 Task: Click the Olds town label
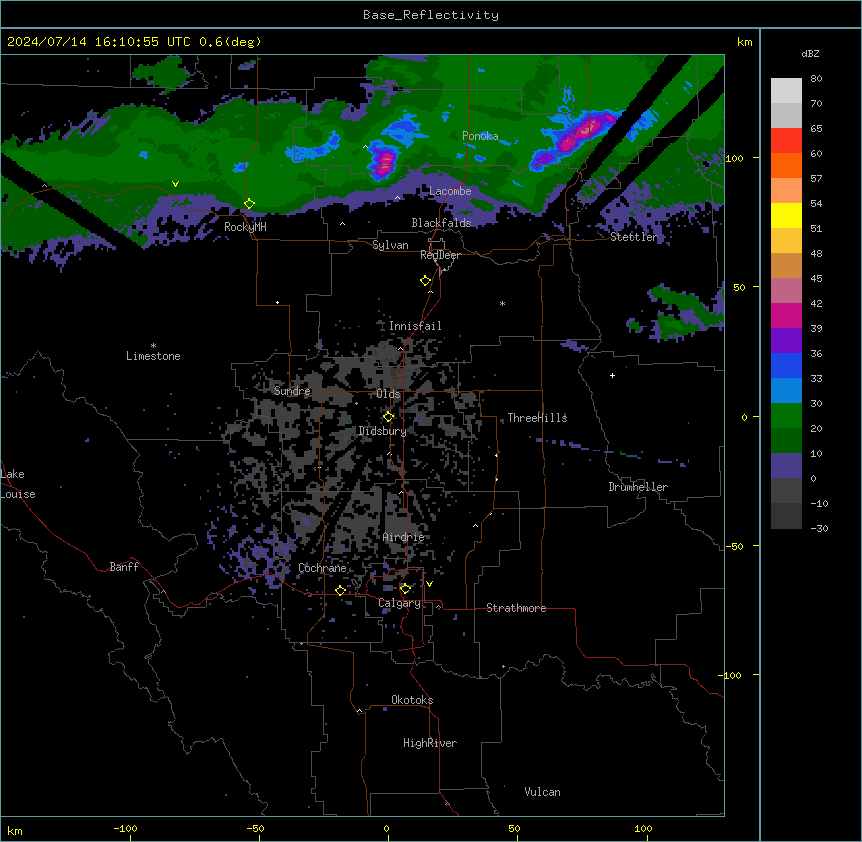click(388, 394)
